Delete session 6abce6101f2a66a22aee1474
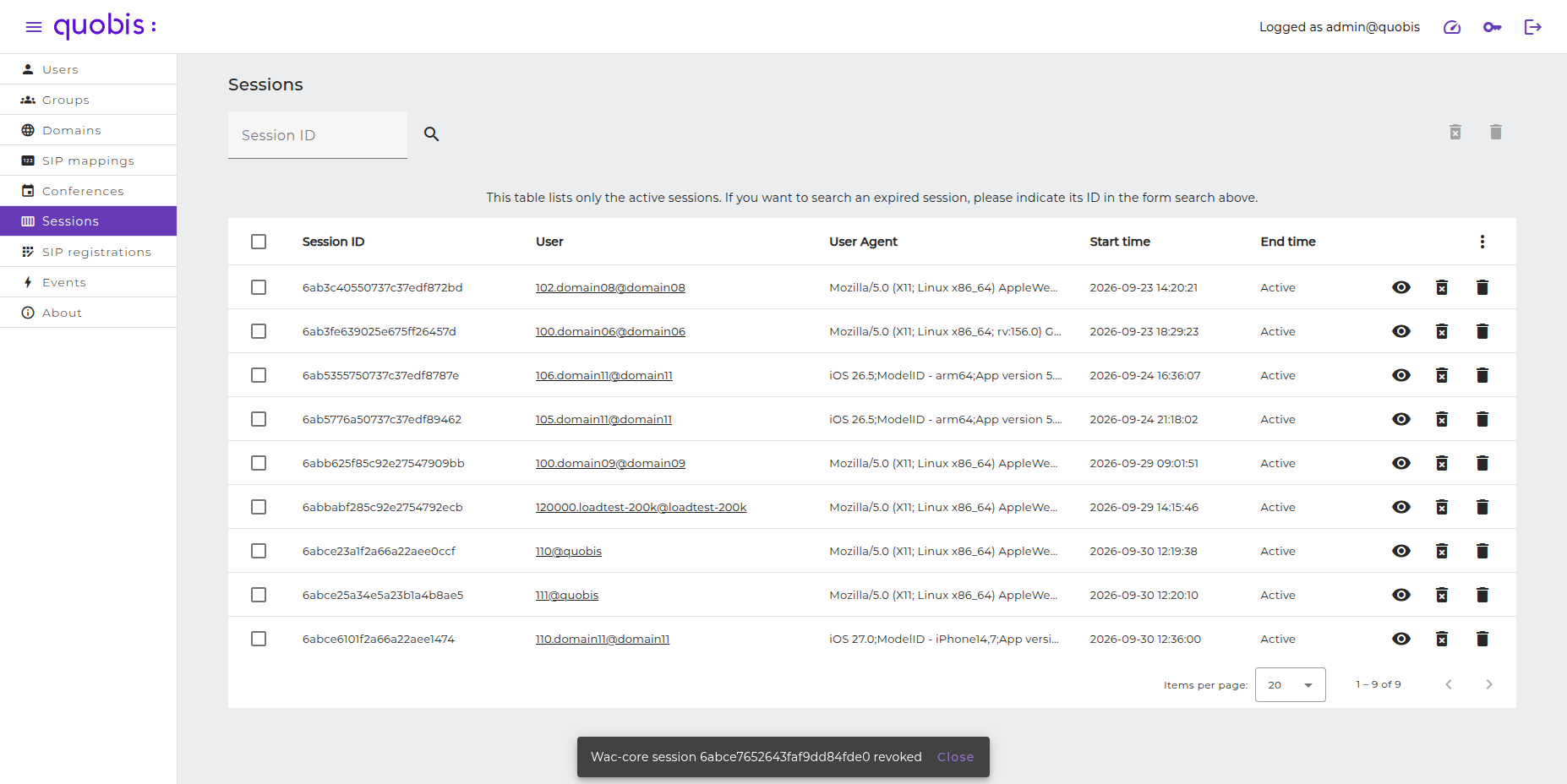This screenshot has width=1567, height=784. pyautogui.click(x=1482, y=639)
